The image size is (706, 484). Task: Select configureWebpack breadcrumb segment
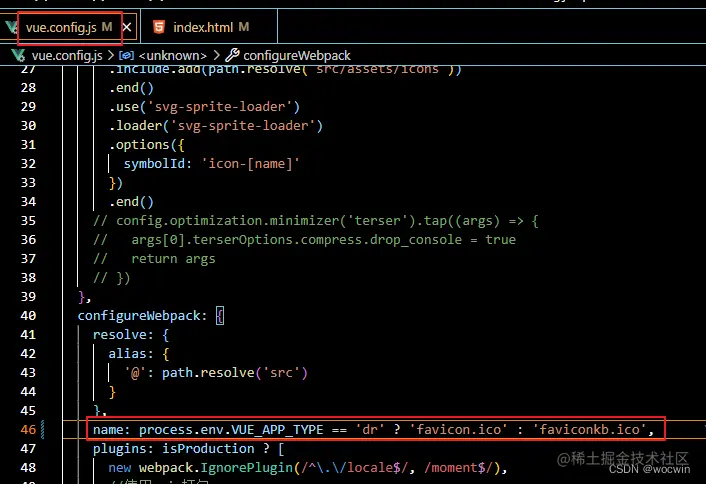(x=297, y=55)
